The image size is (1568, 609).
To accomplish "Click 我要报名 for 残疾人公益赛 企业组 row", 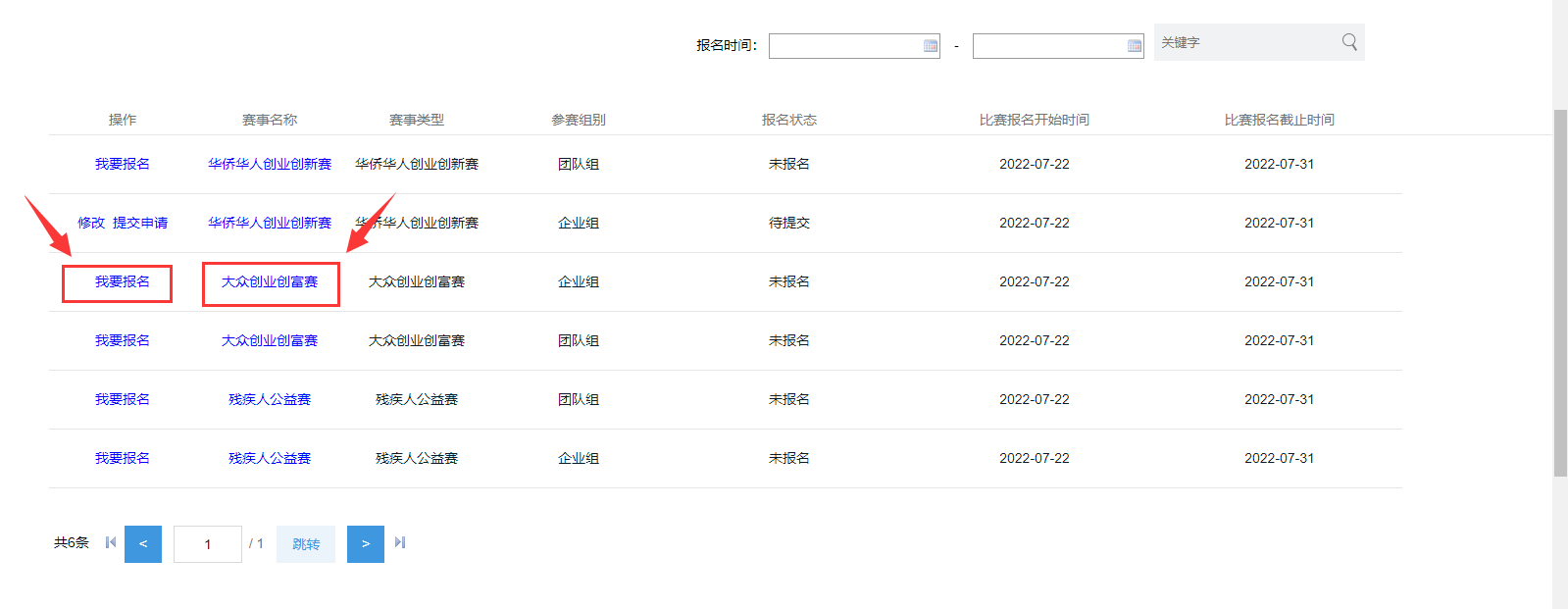I will (123, 458).
